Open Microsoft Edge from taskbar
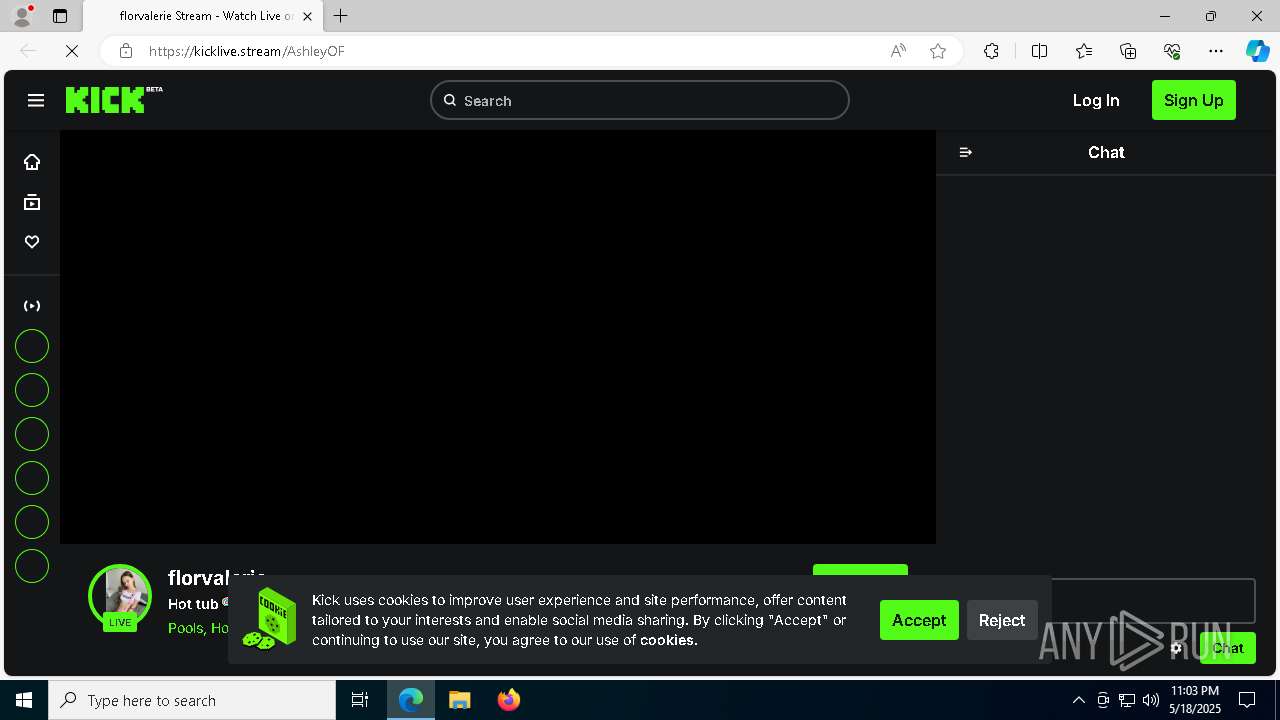1280x720 pixels. (x=411, y=700)
